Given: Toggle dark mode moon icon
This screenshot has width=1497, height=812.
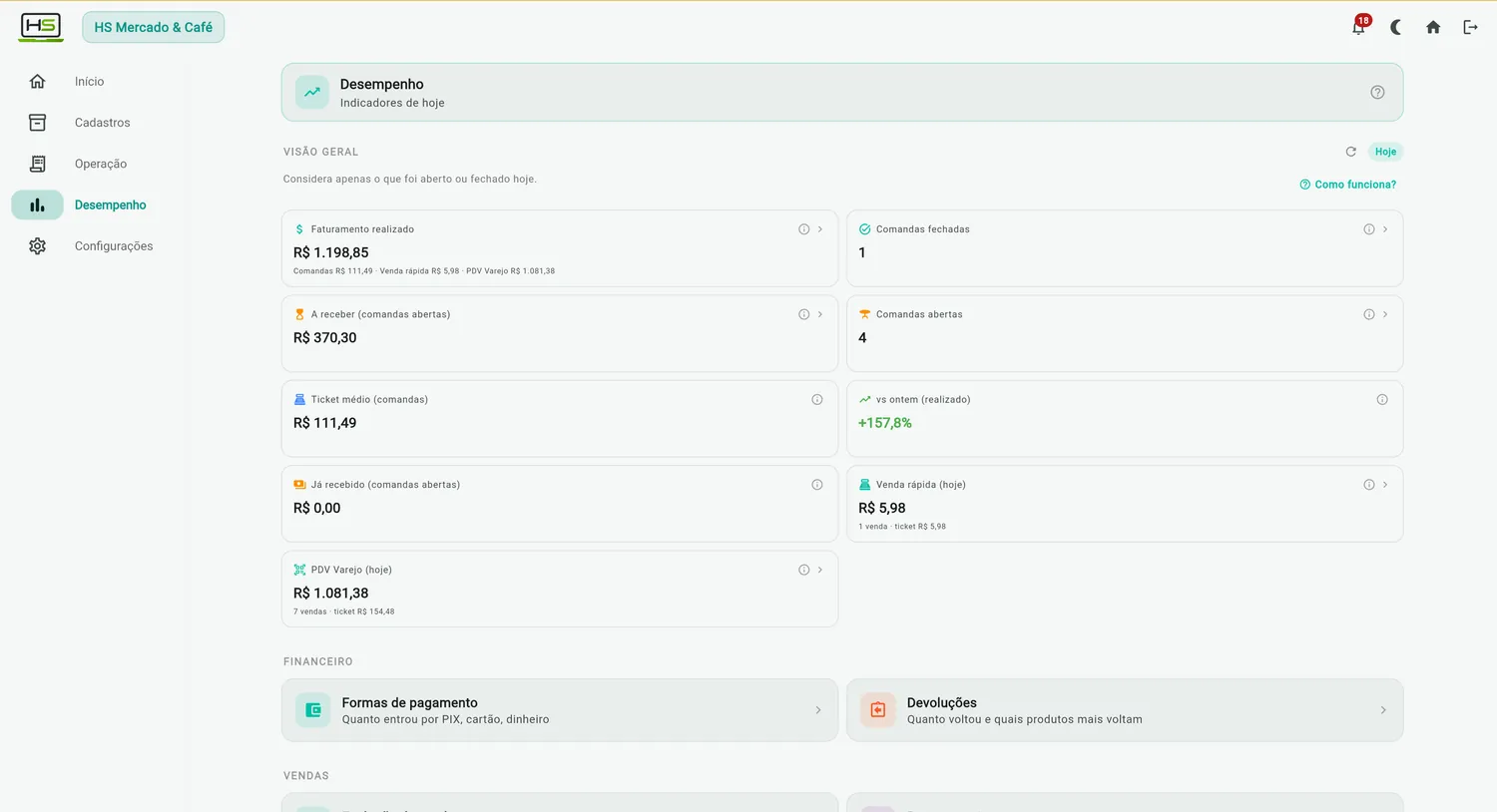Looking at the screenshot, I should tap(1396, 27).
